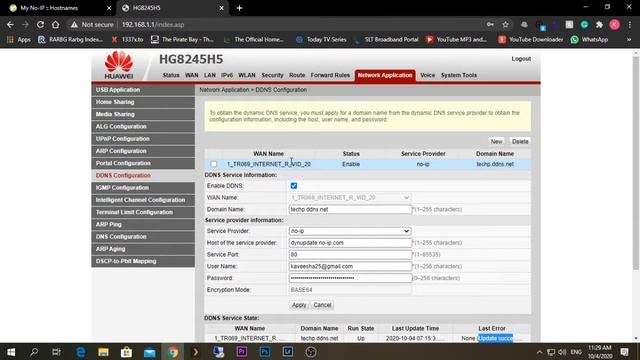The height and width of the screenshot is (360, 640).
Task: Open the notification center icon
Action: point(624,352)
